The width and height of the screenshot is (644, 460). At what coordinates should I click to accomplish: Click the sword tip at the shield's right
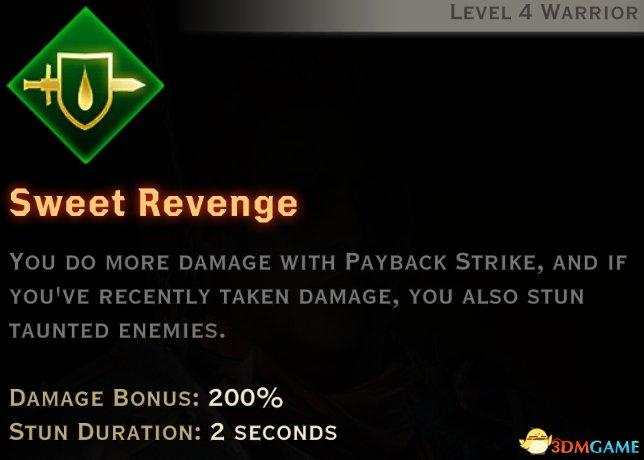point(129,85)
